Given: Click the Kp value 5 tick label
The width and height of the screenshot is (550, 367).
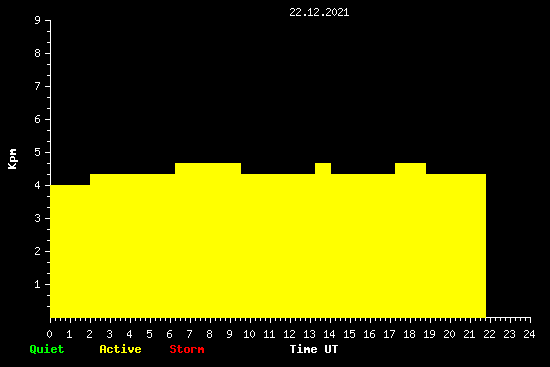Looking at the screenshot, I should tap(38, 152).
